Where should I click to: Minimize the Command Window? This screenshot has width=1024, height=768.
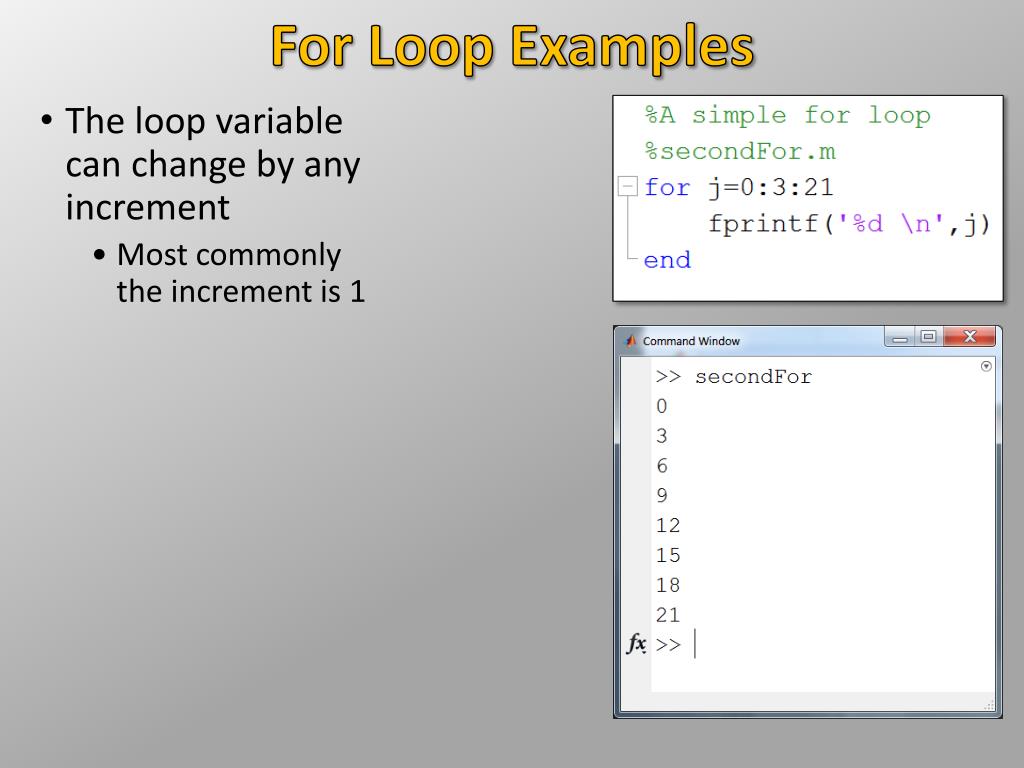coord(900,338)
